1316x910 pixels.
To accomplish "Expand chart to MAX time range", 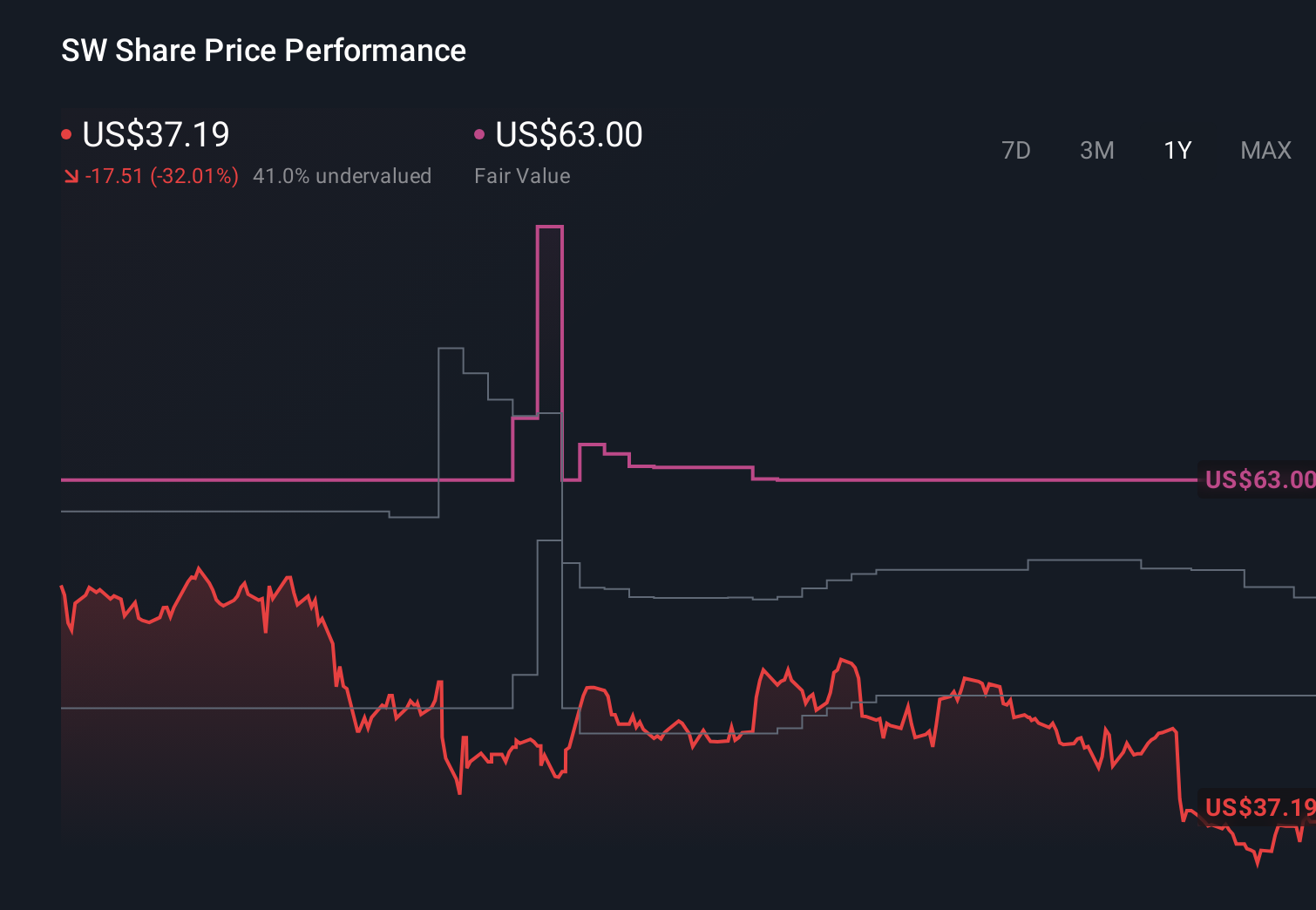I will pyautogui.click(x=1265, y=150).
